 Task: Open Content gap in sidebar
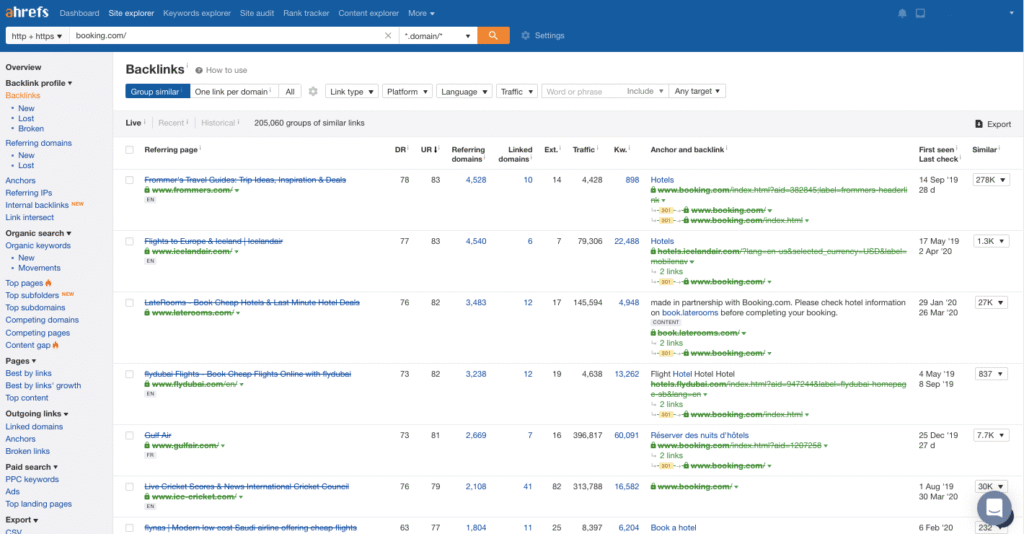point(28,345)
